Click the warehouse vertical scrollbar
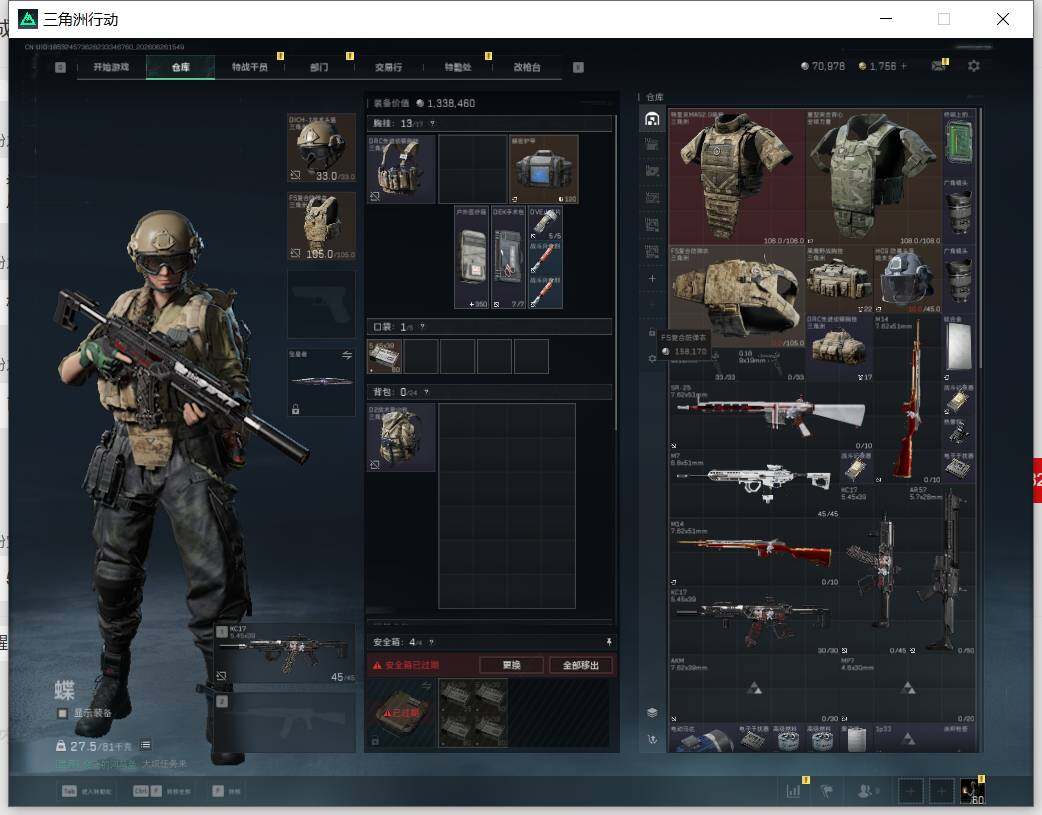 [980, 239]
